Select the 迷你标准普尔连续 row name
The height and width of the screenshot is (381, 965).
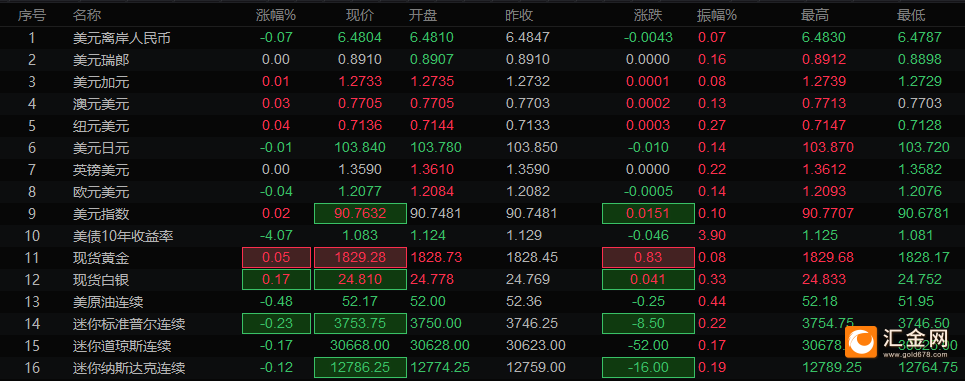click(x=129, y=324)
